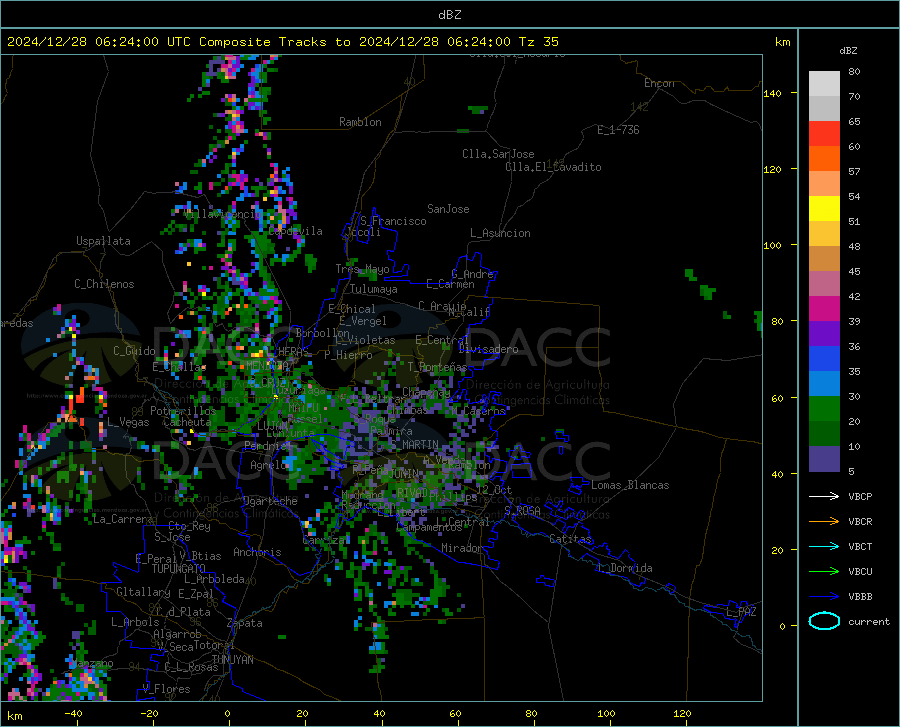The width and height of the screenshot is (900, 727).
Task: Click the Catitas label
Action: [x=570, y=539]
